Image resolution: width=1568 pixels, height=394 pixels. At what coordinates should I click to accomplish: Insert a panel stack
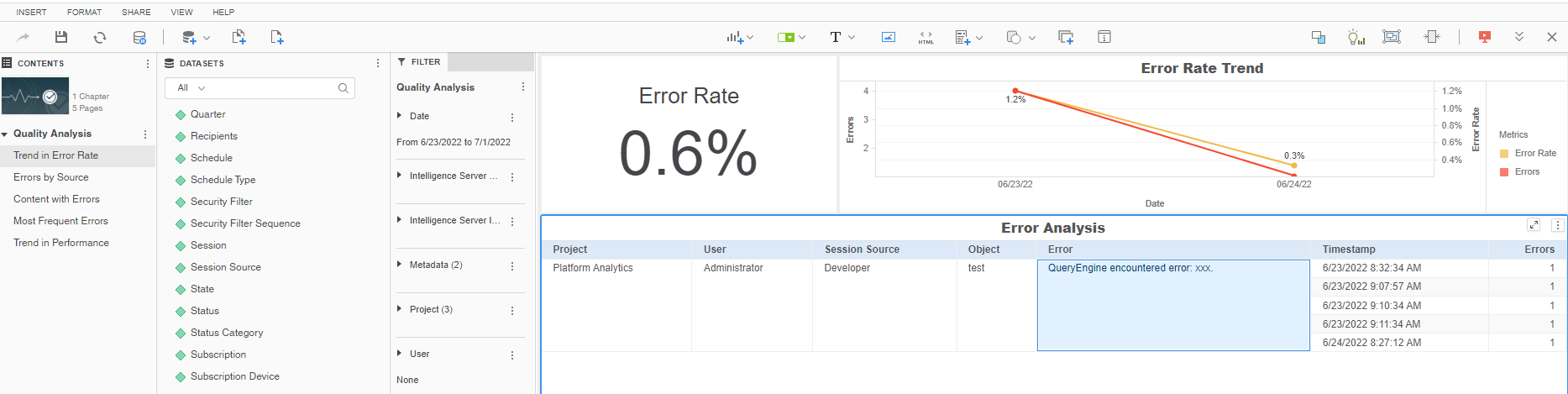coord(1066,37)
